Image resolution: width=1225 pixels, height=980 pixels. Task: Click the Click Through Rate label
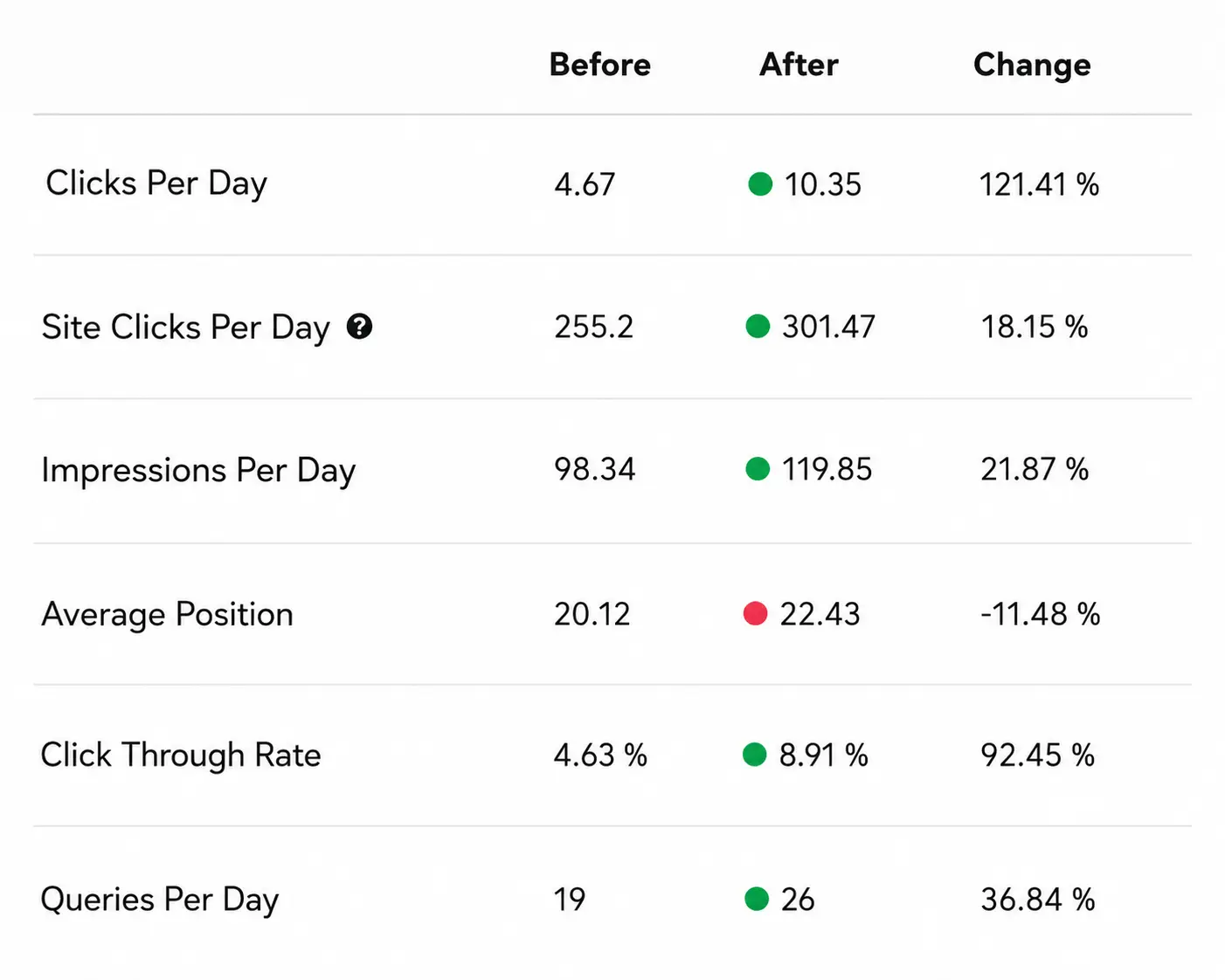pyautogui.click(x=181, y=756)
